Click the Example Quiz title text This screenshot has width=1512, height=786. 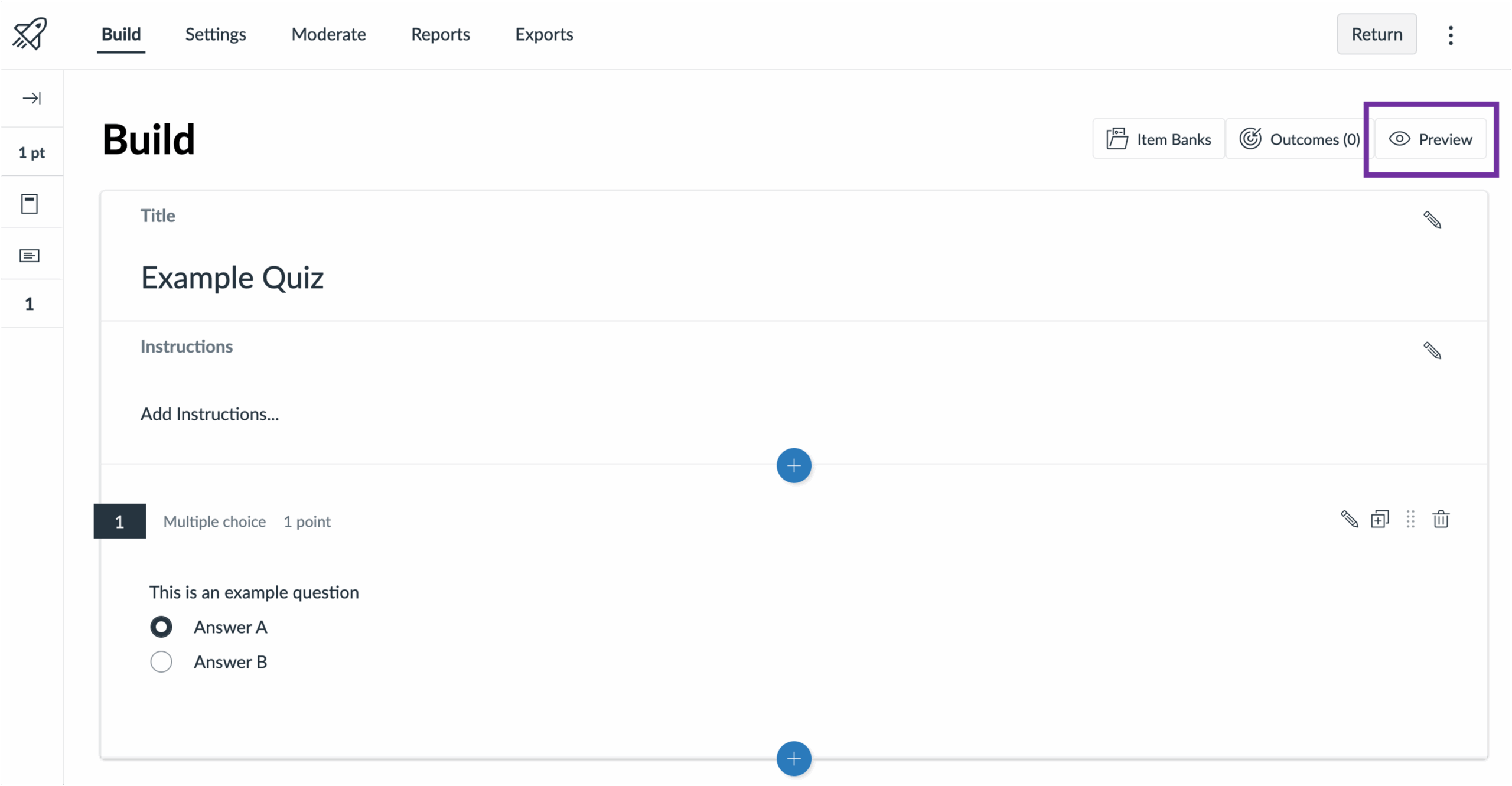(x=232, y=278)
